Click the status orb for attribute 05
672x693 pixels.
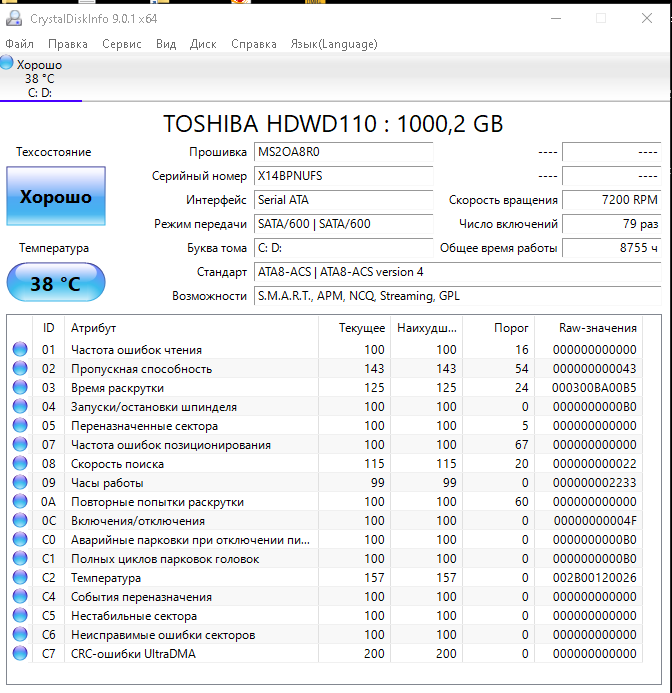(20, 425)
